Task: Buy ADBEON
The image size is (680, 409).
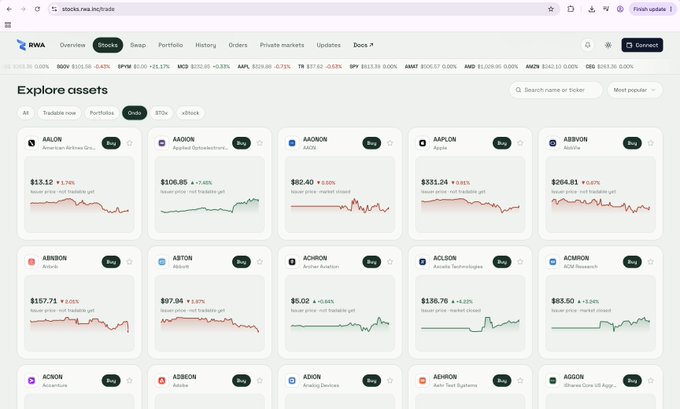Action: 241,380
